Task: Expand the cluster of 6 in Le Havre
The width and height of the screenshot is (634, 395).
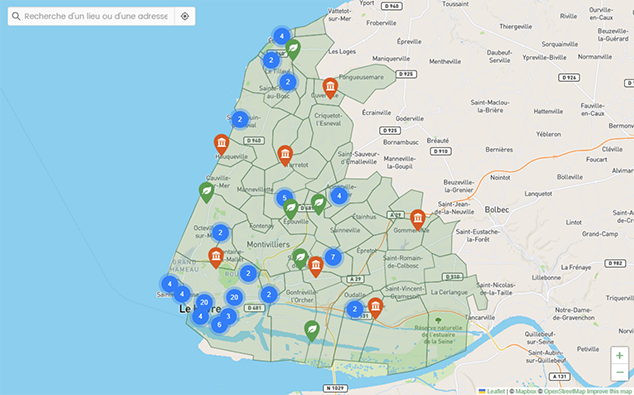Action: point(219,324)
